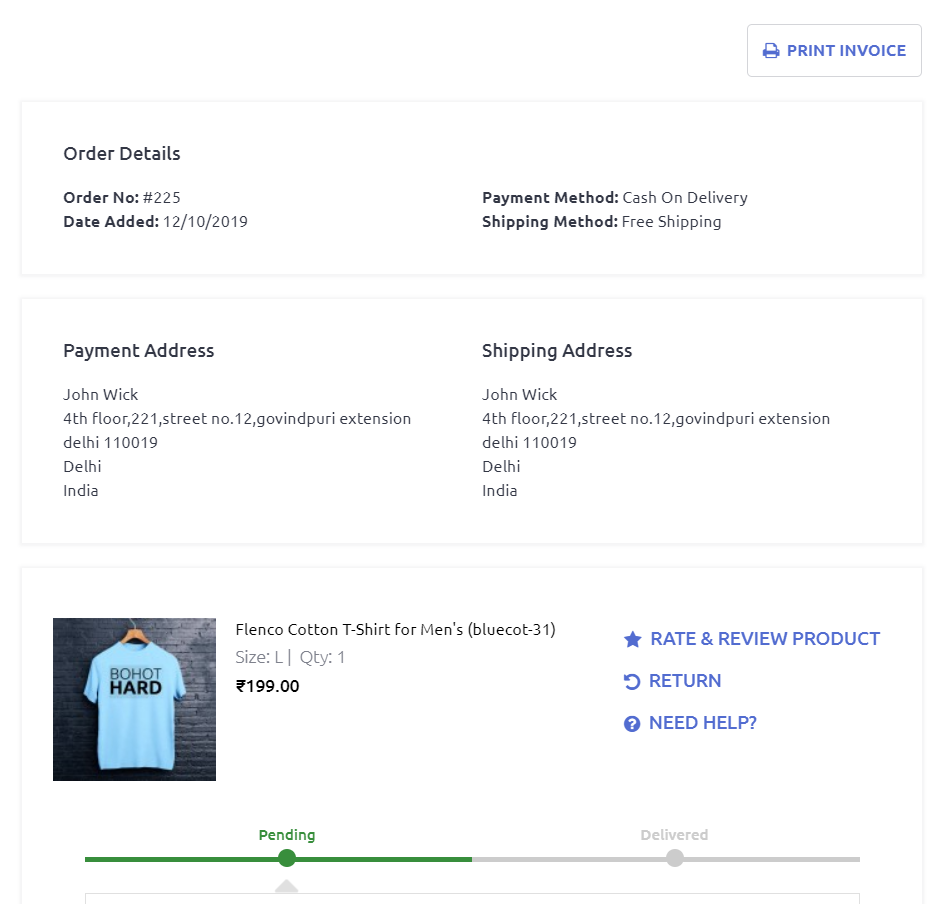Start a RETURN for this item

(684, 681)
